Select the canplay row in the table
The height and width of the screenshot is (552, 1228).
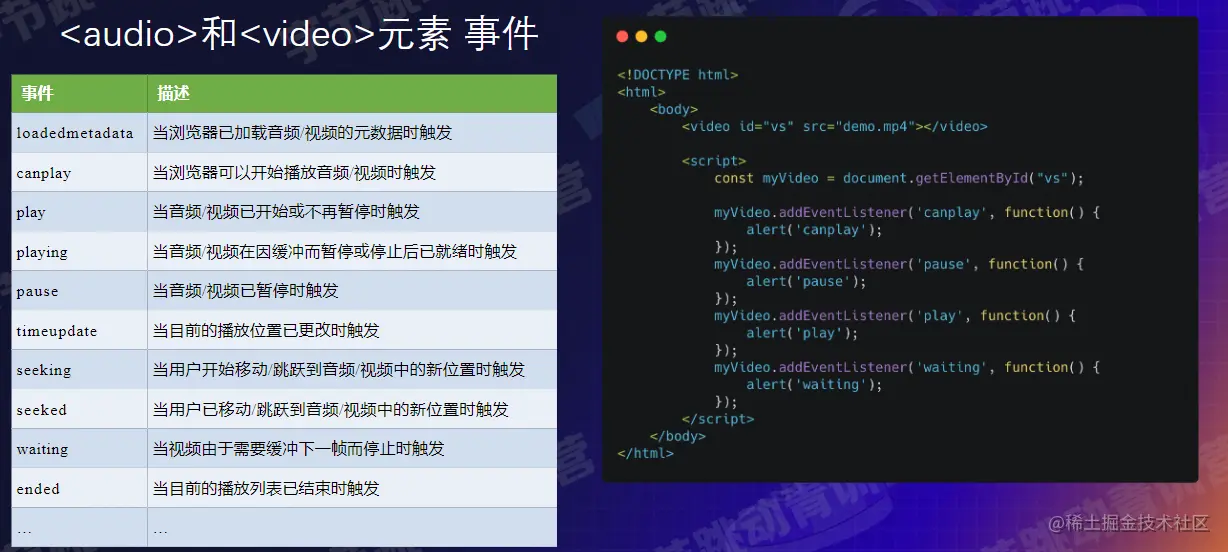pos(284,172)
